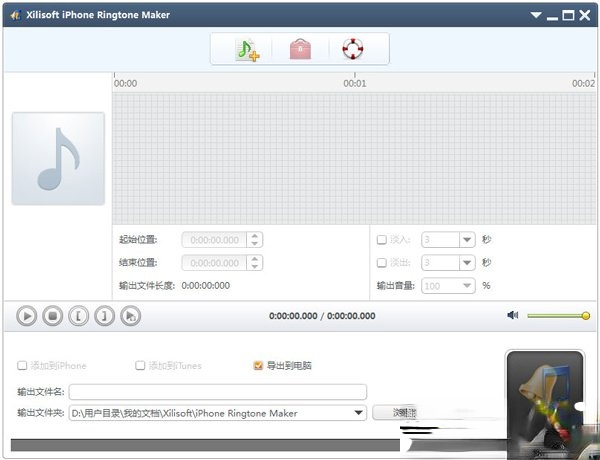Close the Ringtone Maker window
Viewport: 600px width, 460px height.
tap(585, 15)
